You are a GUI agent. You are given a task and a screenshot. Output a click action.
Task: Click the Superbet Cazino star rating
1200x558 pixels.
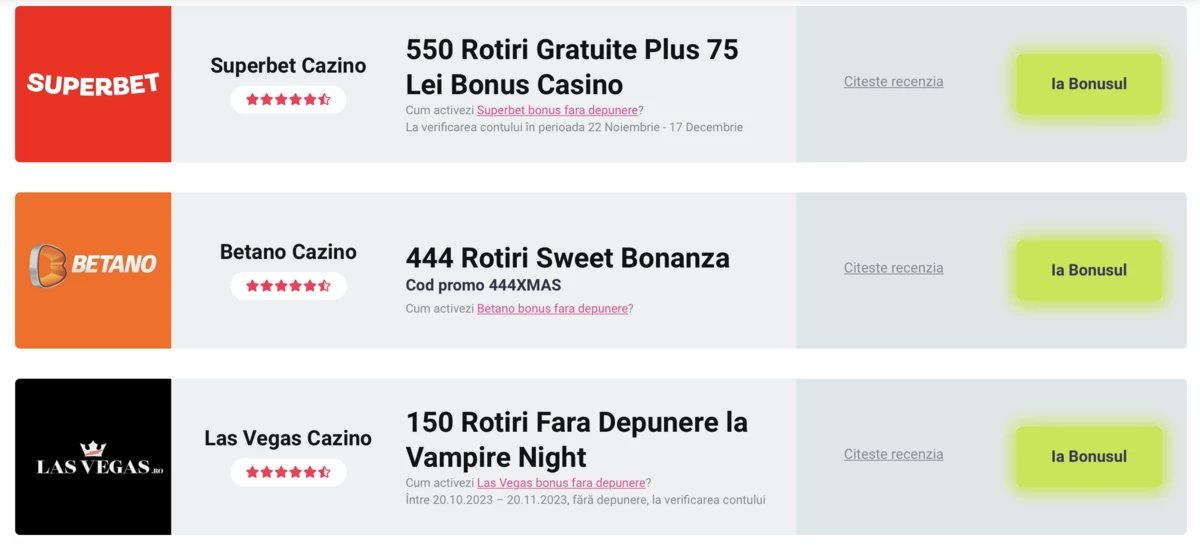(288, 99)
